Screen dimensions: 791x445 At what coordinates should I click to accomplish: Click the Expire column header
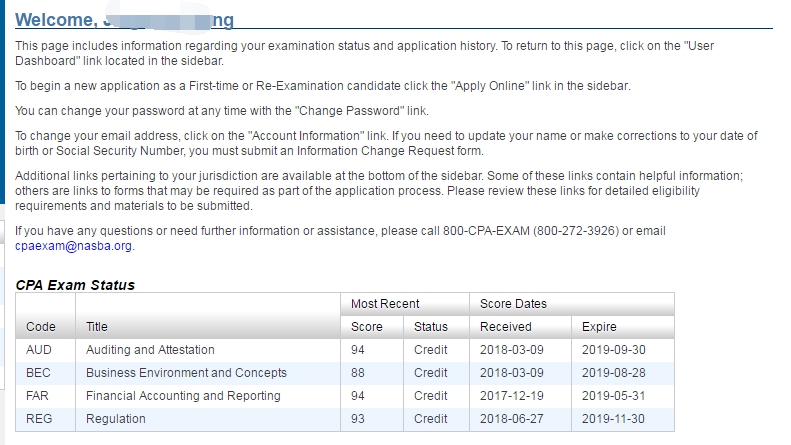click(x=599, y=327)
